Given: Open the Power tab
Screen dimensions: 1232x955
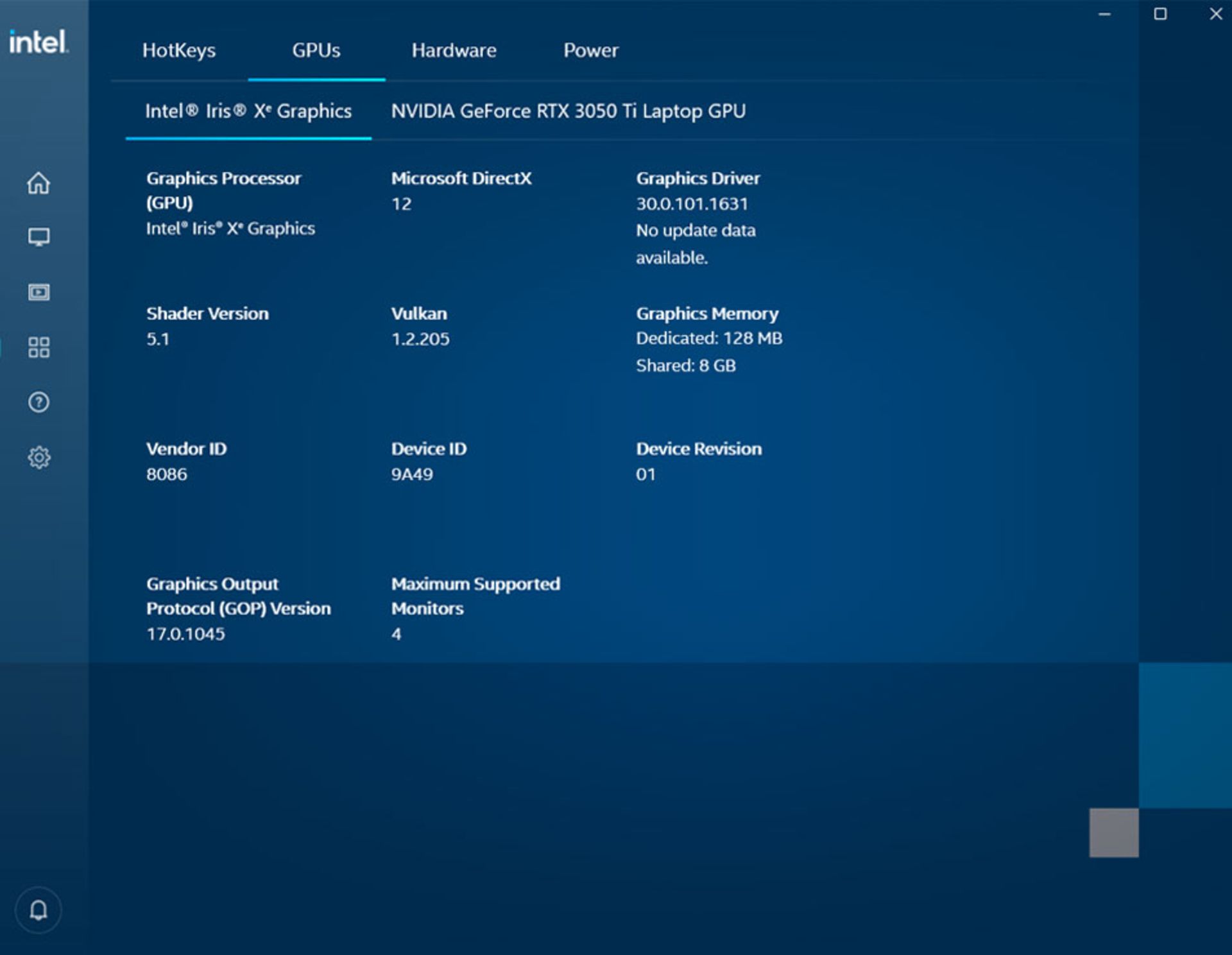Looking at the screenshot, I should pos(591,50).
